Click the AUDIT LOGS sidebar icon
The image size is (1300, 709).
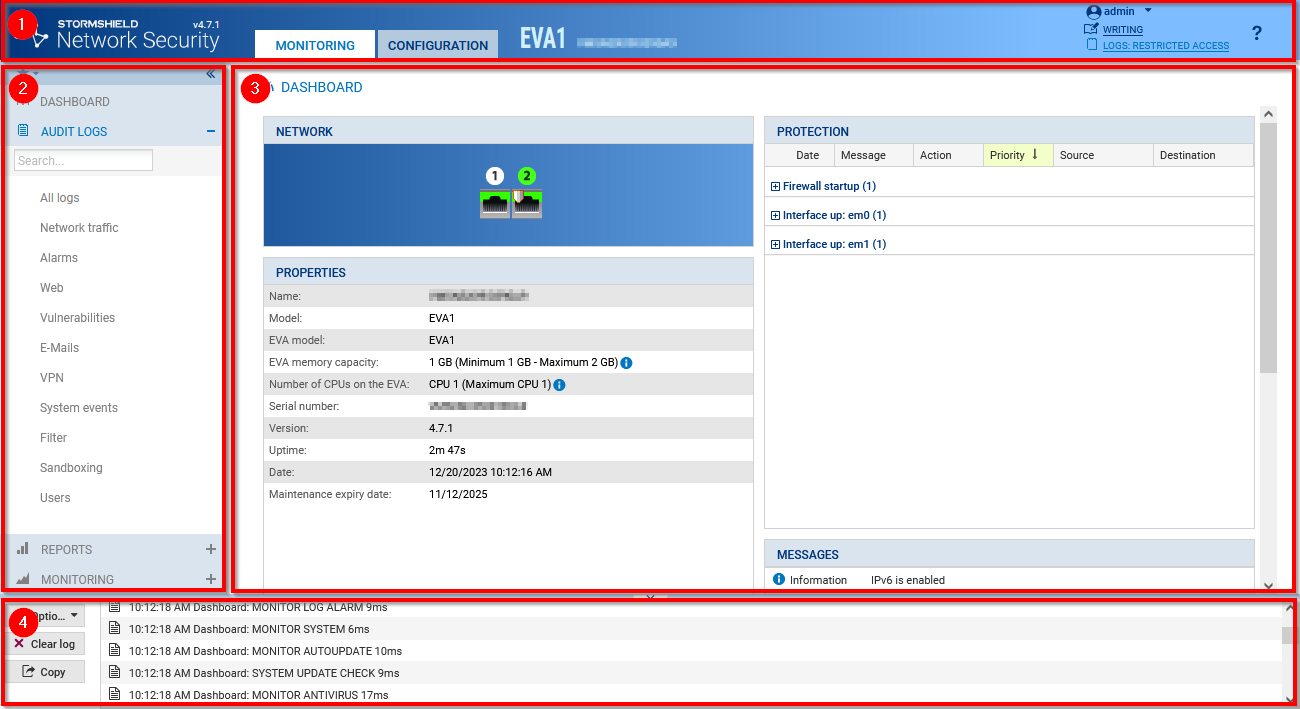(22, 130)
